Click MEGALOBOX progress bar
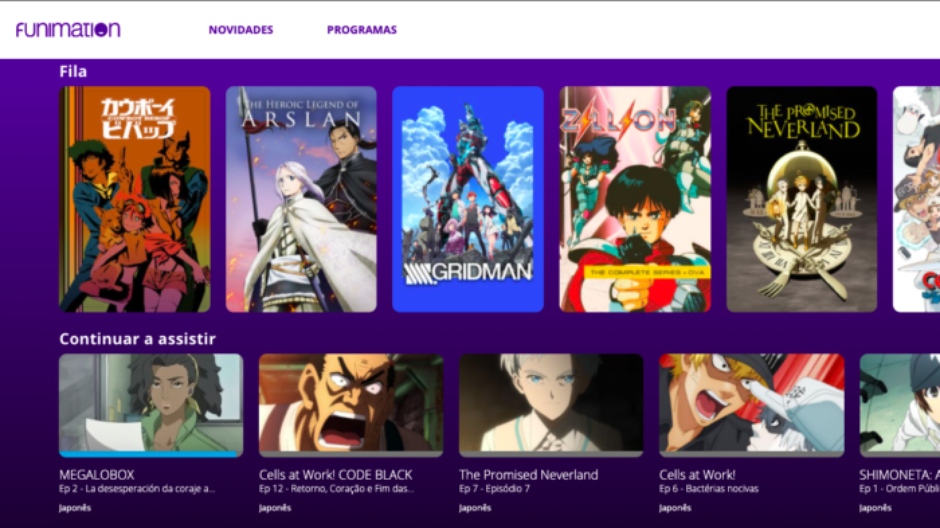940x528 pixels. [x=151, y=454]
